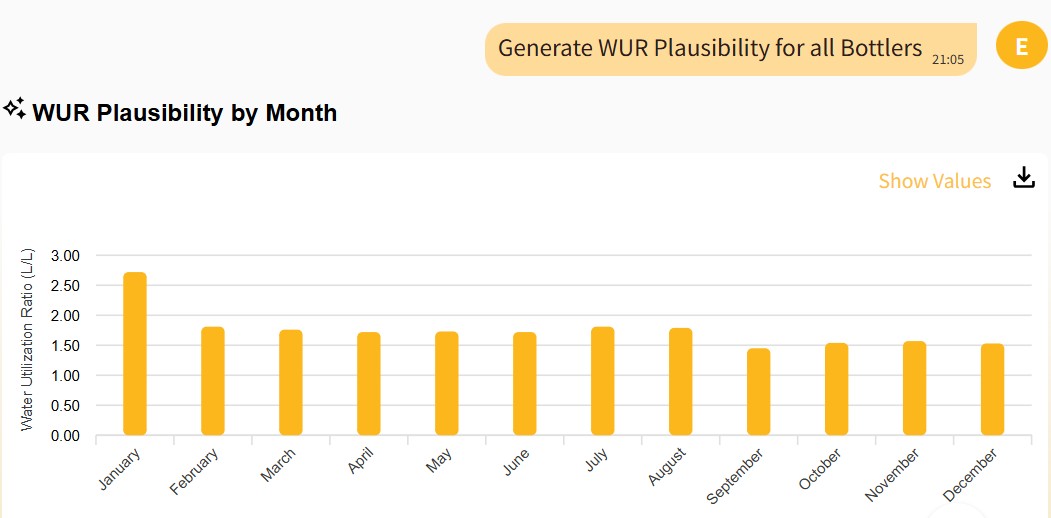Click the 21:05 message timestamp

click(947, 60)
